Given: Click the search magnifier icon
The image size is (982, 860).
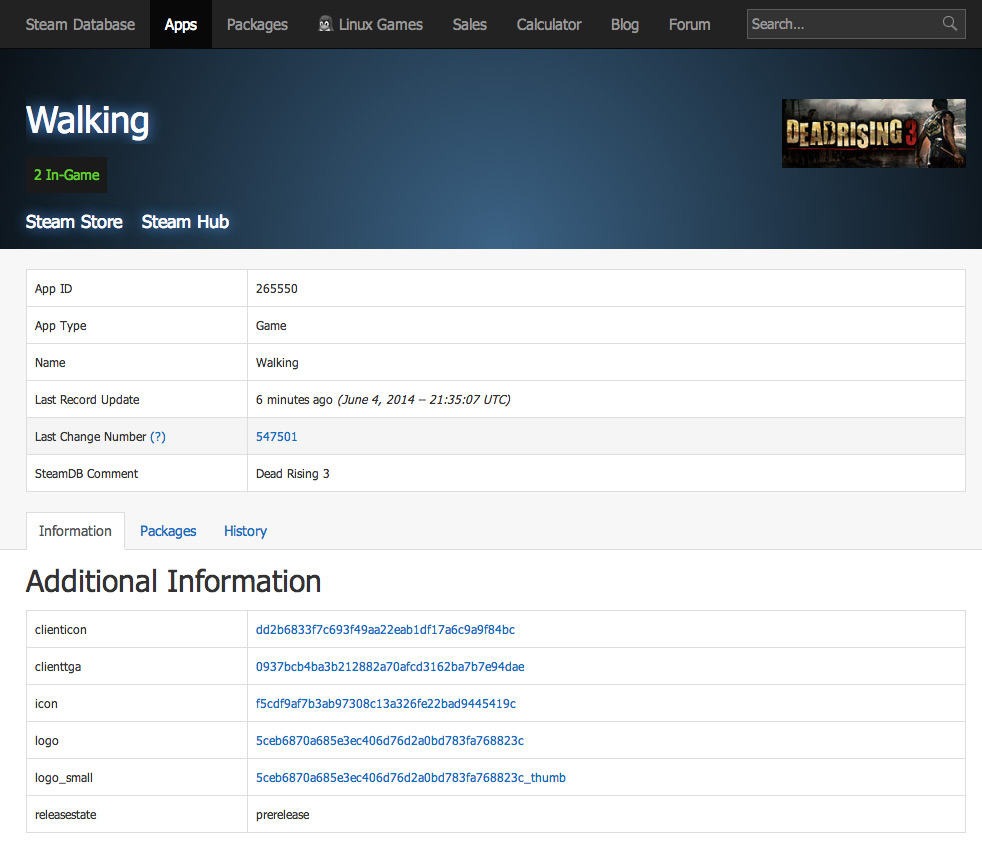Looking at the screenshot, I should [949, 24].
